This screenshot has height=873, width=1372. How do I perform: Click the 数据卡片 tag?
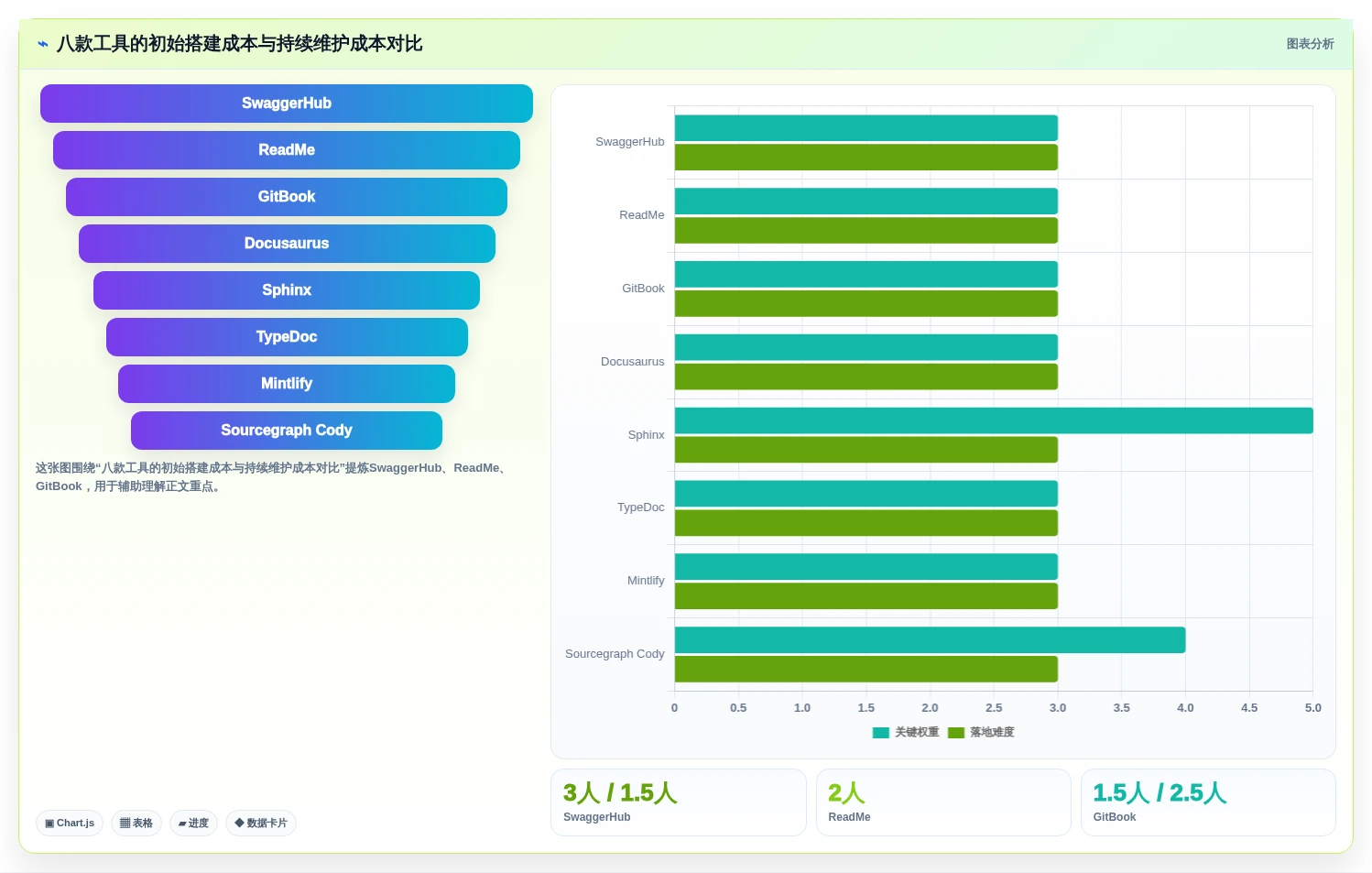[x=261, y=823]
